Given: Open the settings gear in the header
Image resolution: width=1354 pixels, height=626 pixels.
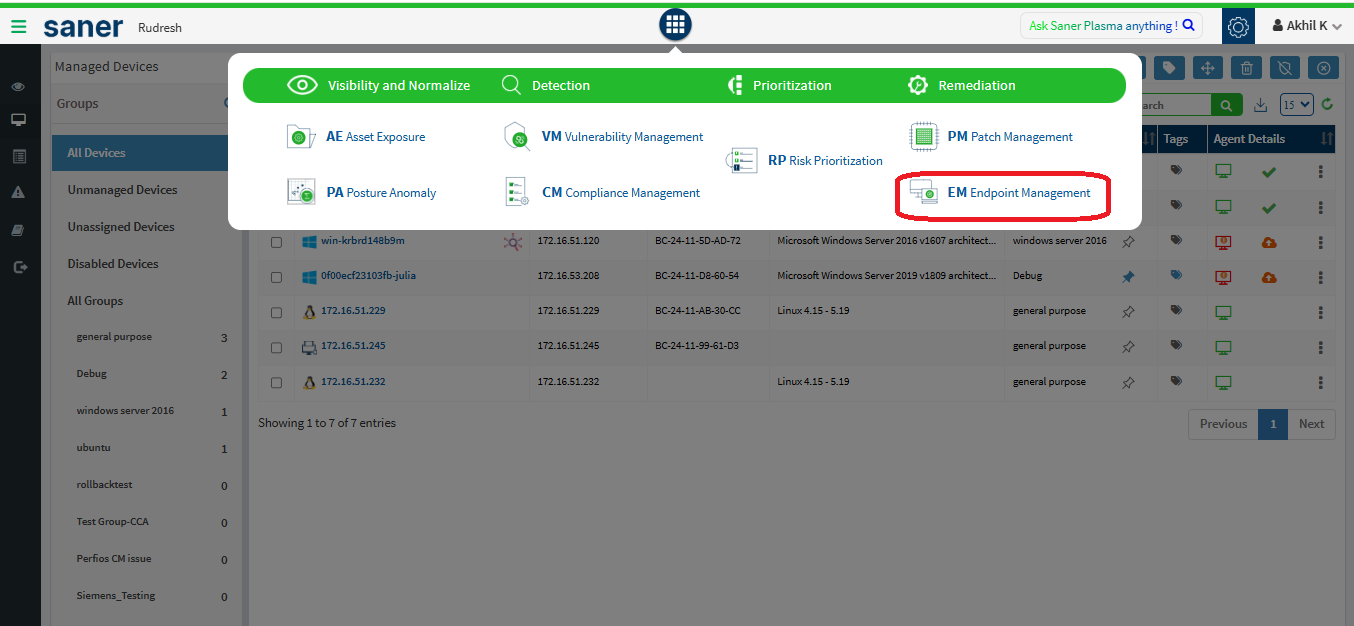Looking at the screenshot, I should click(x=1238, y=27).
